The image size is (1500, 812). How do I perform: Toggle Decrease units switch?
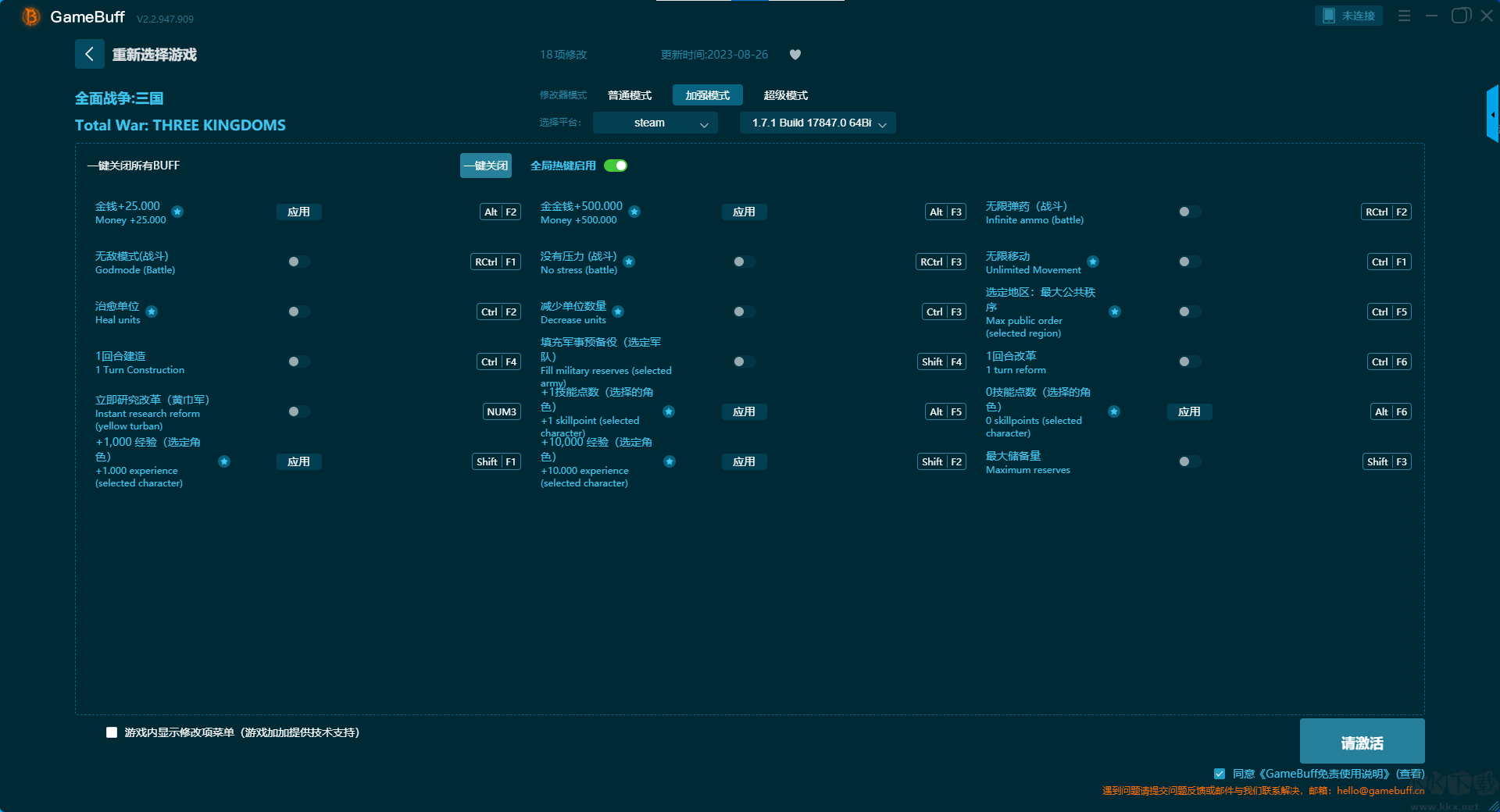pos(745,312)
